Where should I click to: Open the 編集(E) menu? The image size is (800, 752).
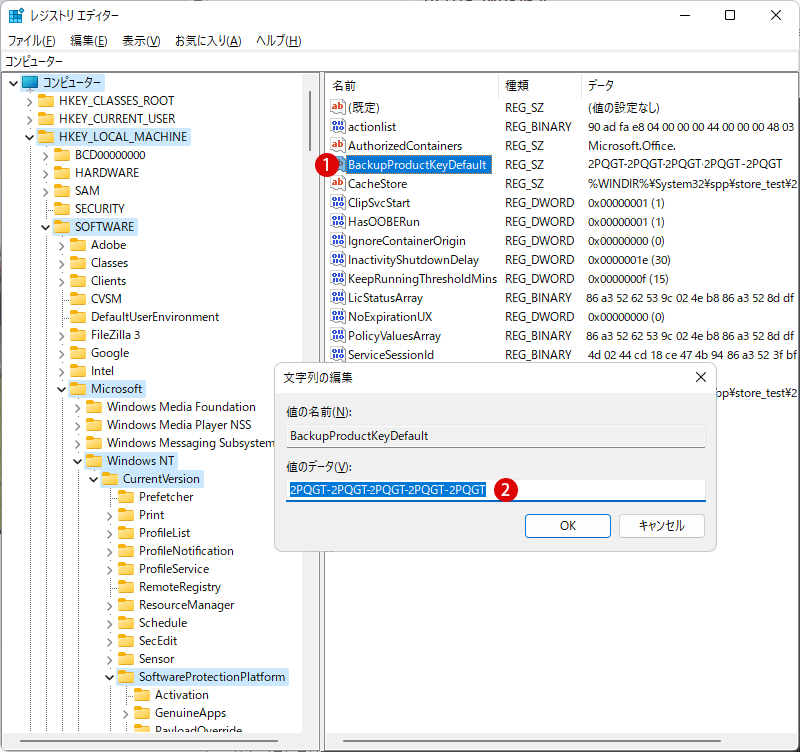pos(89,40)
